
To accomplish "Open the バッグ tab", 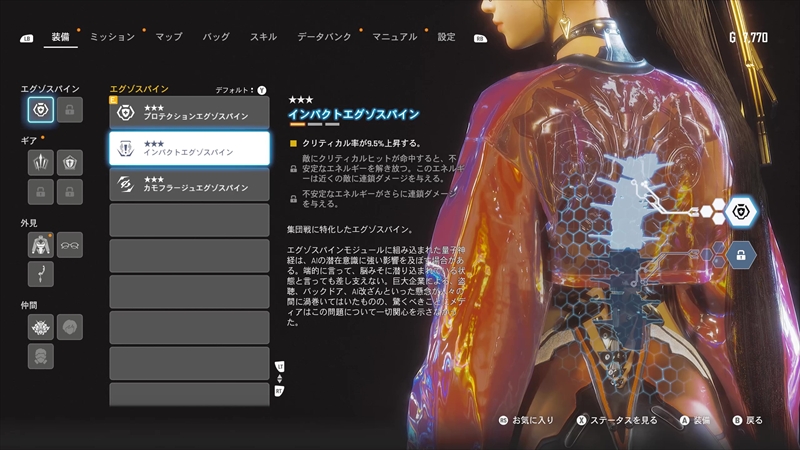I will pos(216,37).
